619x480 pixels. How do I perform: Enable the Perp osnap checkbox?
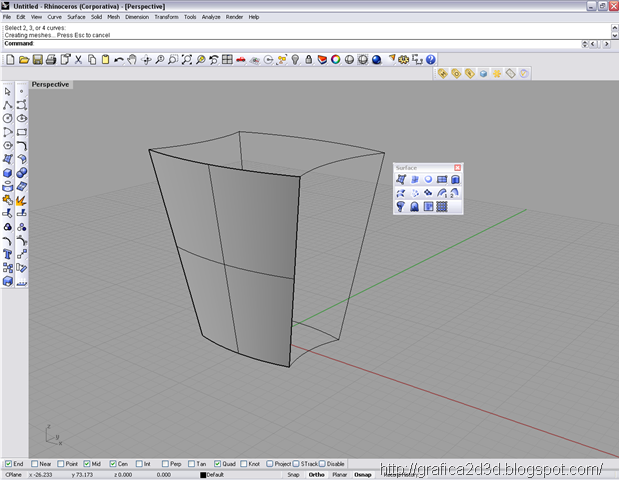click(x=165, y=464)
